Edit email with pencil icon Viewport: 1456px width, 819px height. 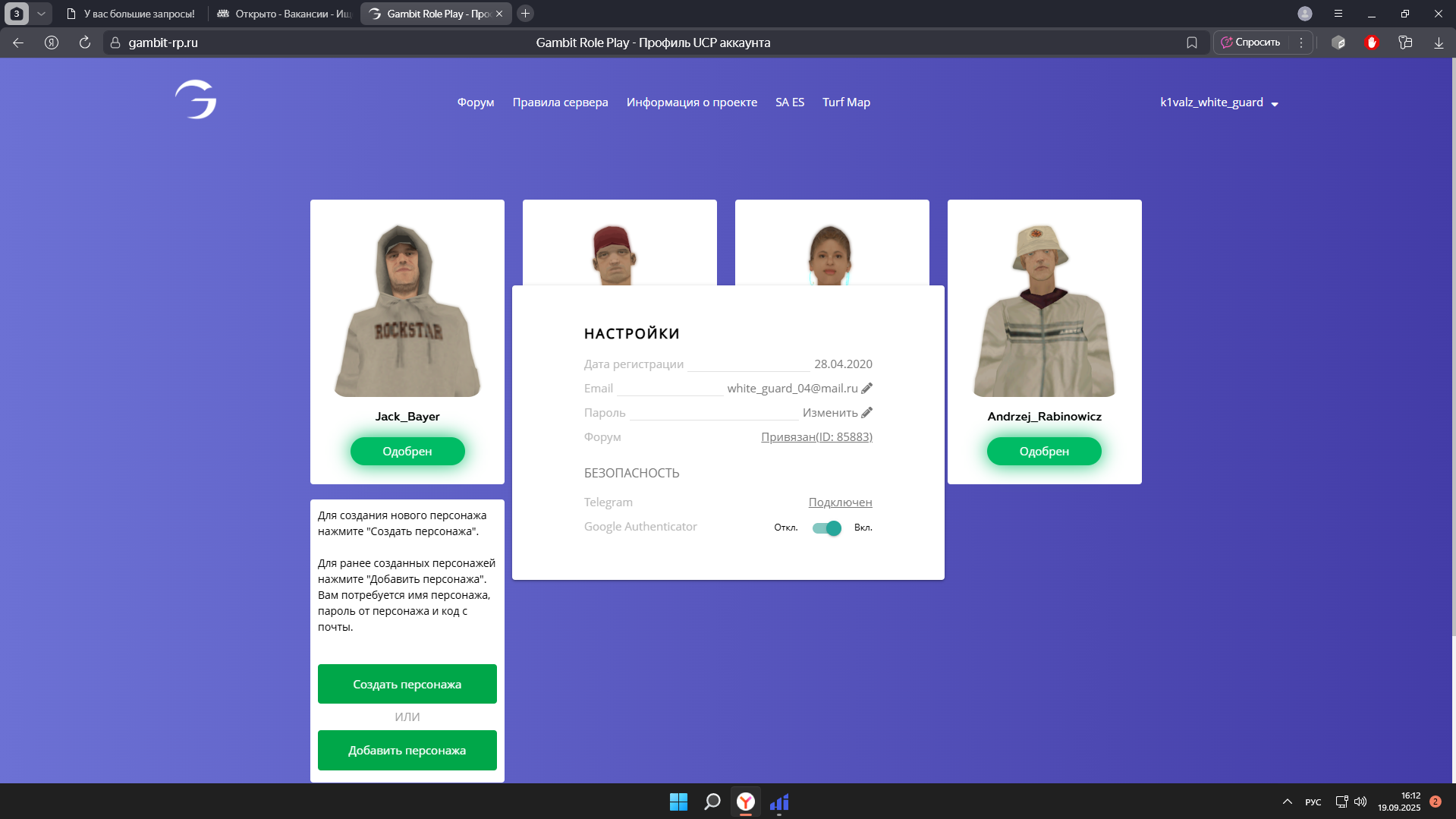tap(867, 388)
